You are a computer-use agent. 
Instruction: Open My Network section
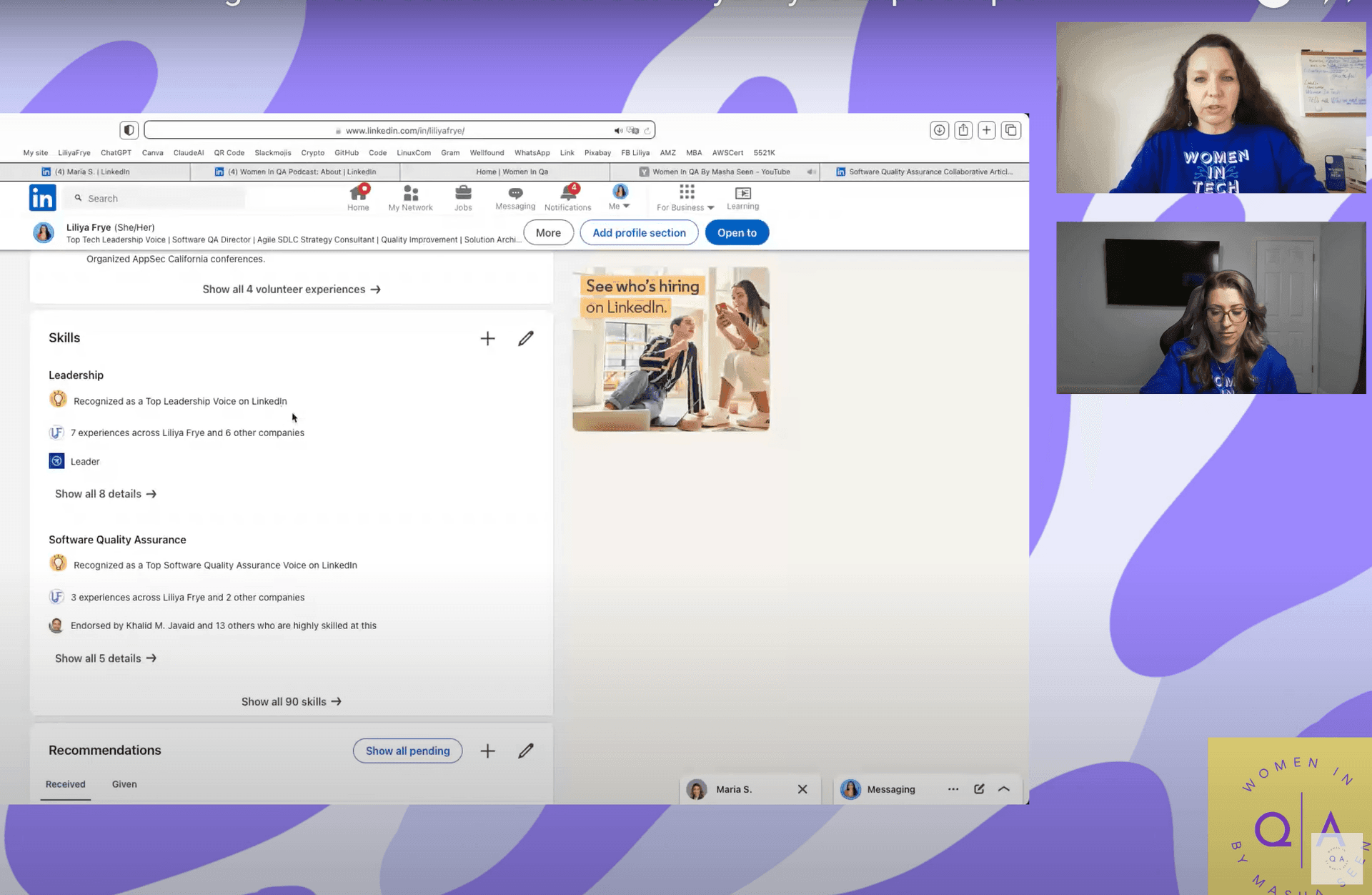[x=410, y=197]
